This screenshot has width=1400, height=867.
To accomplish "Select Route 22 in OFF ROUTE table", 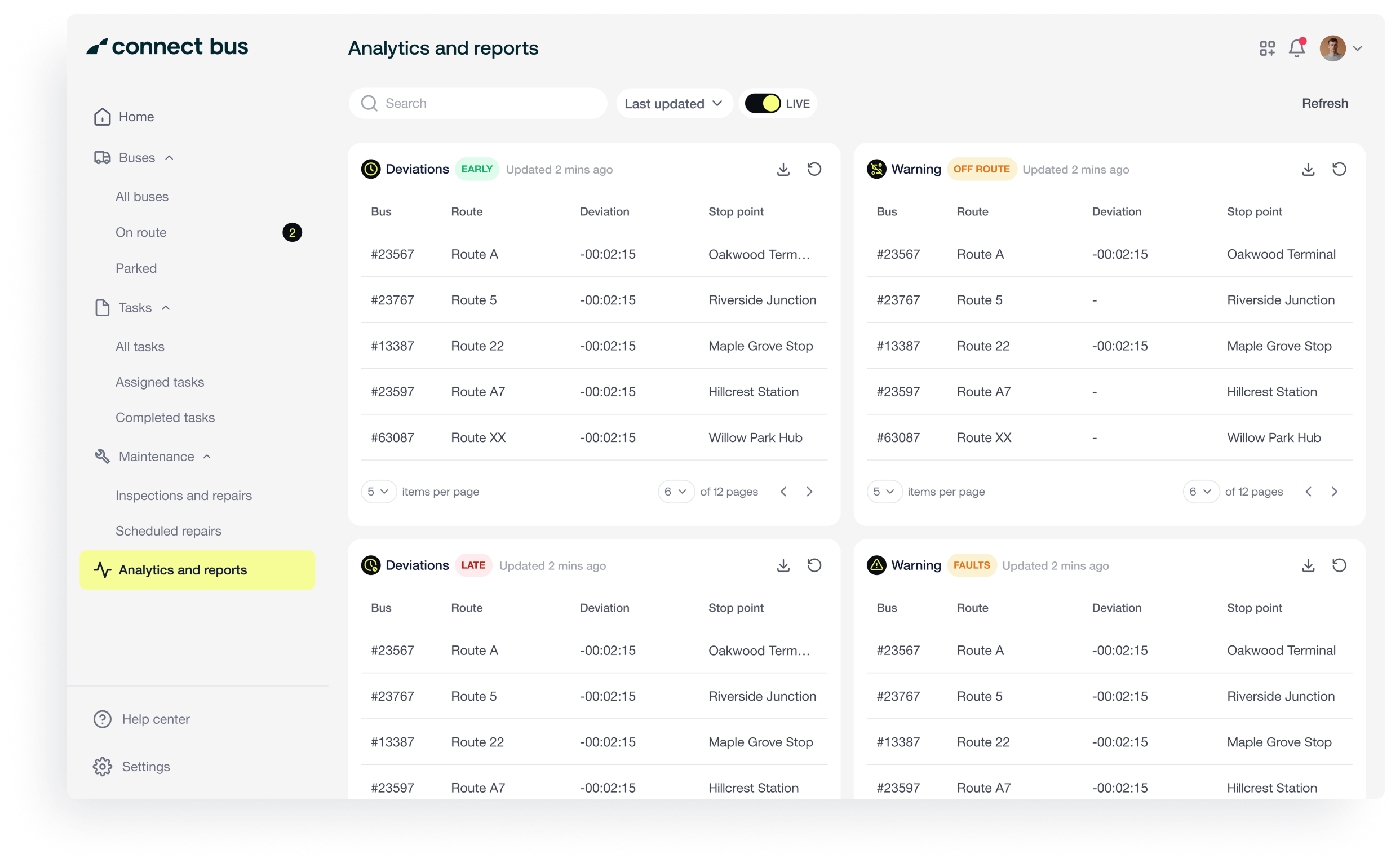I will point(982,346).
